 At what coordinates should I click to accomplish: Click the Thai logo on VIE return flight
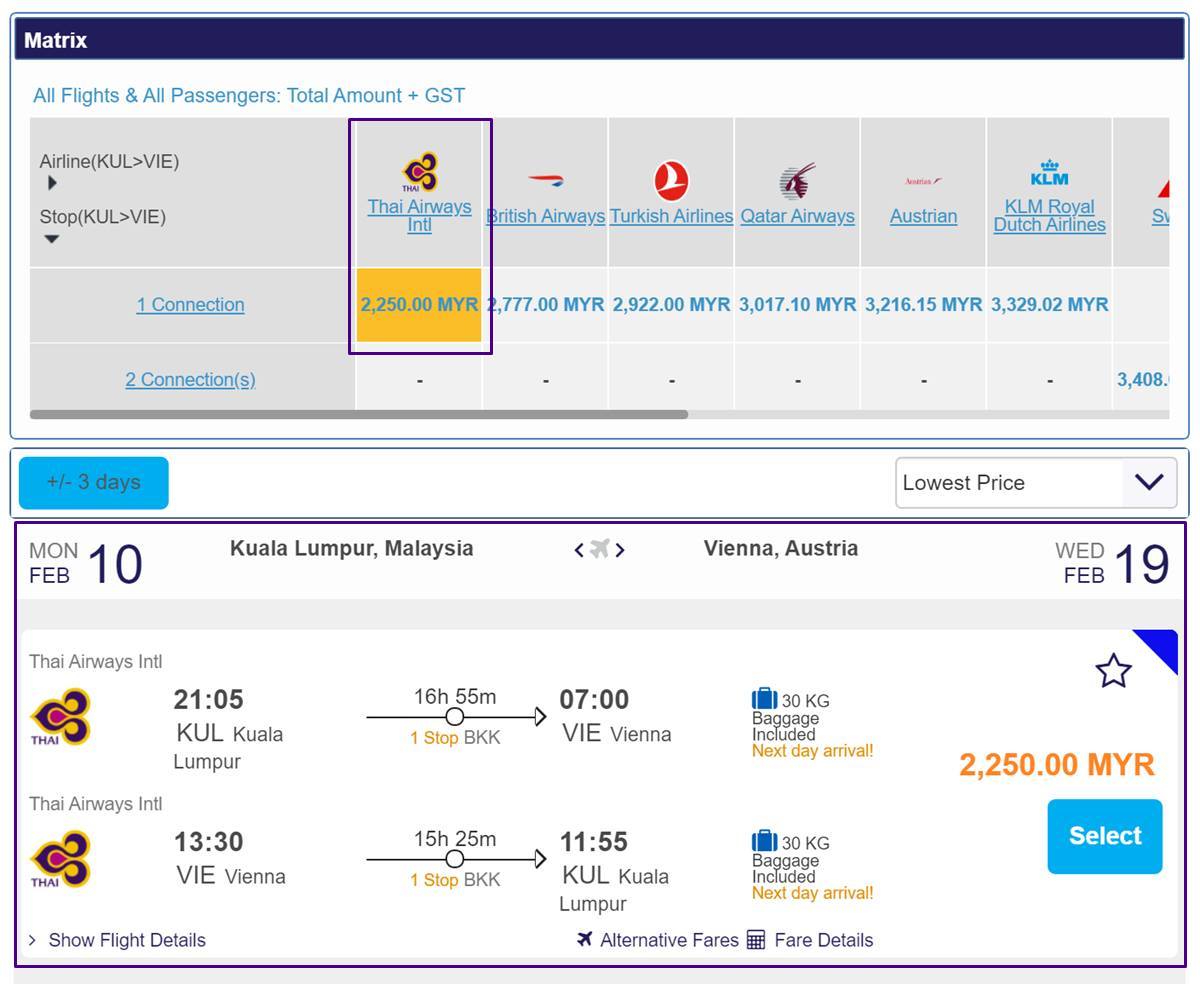(60, 859)
